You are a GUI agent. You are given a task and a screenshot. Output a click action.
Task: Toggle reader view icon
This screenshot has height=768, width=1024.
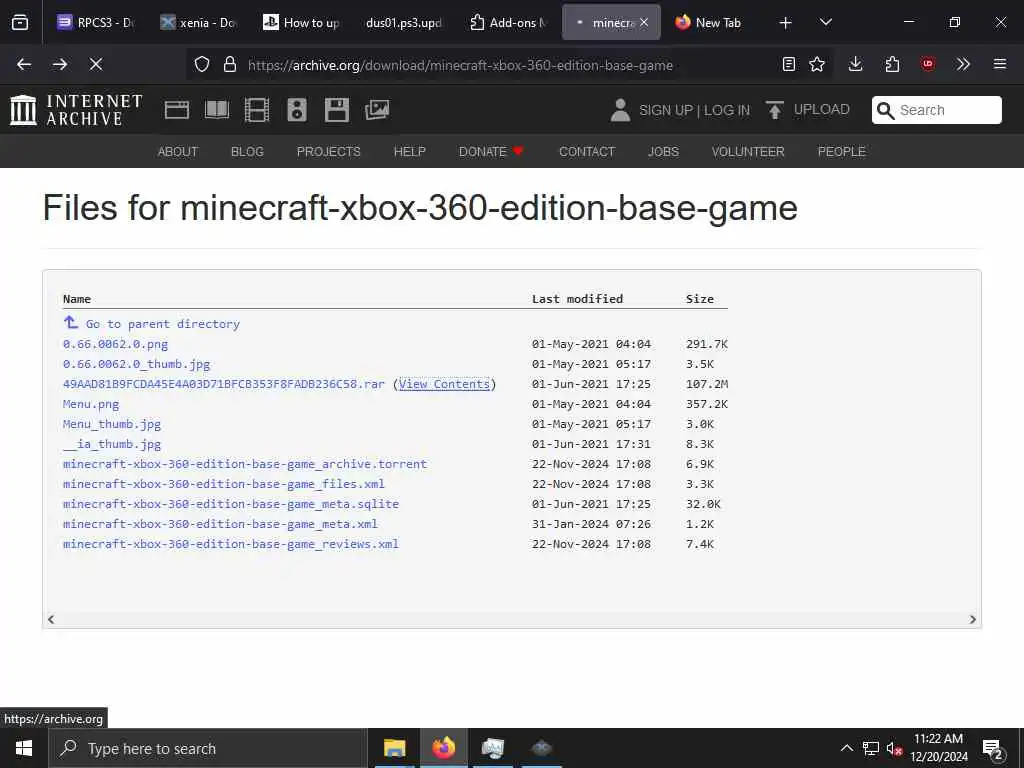click(x=789, y=64)
